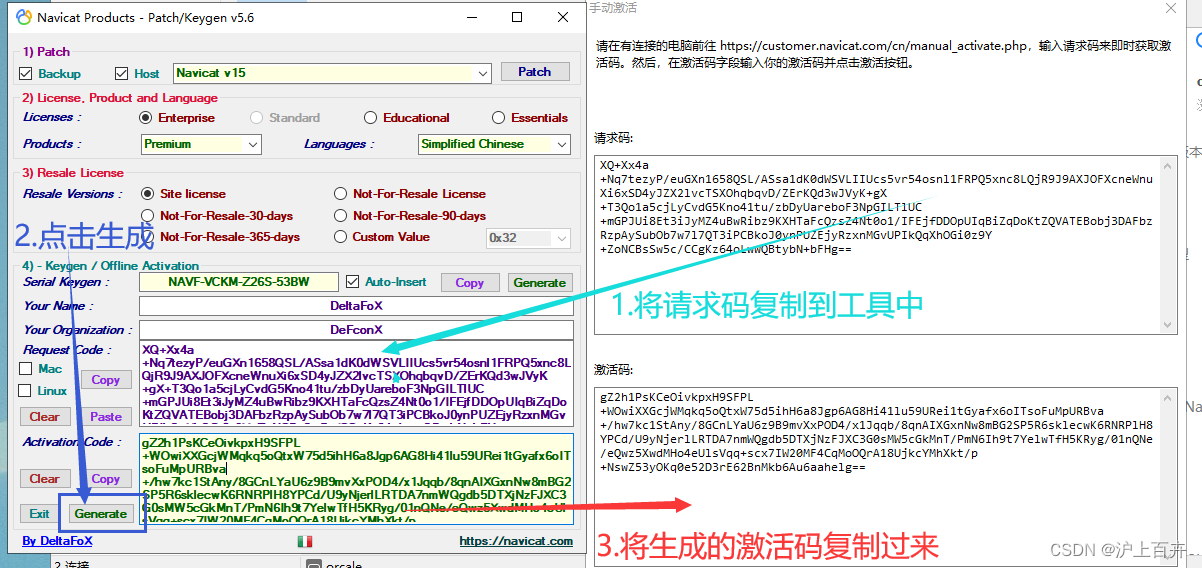Viewport: 1202px width, 568px height.
Task: Open the By DeltaFoX link
Action: (57, 541)
